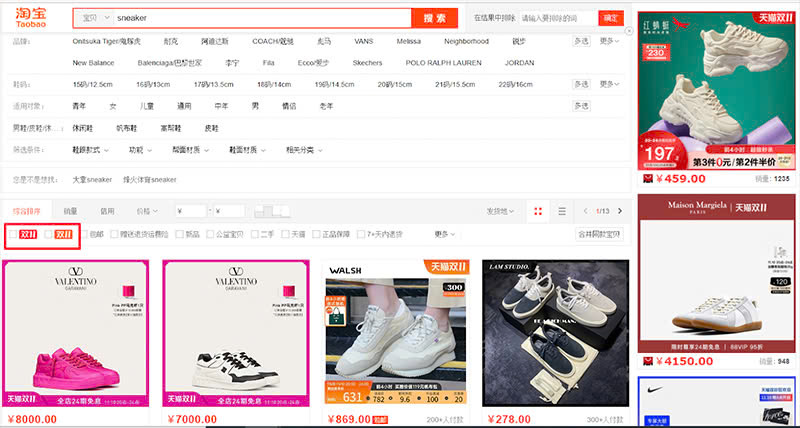The width and height of the screenshot is (800, 428).
Task: Click the exclude-keyword input field
Action: (558, 18)
